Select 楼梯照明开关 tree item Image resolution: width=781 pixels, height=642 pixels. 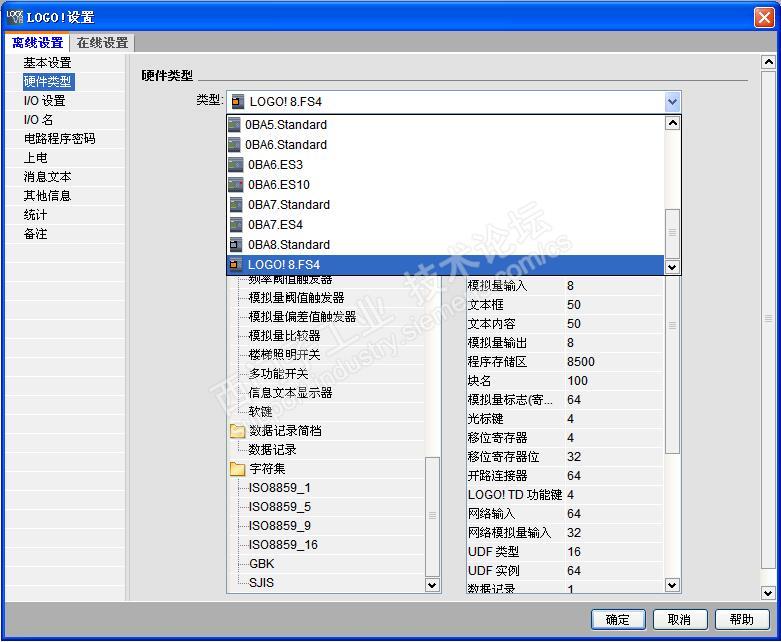point(284,355)
